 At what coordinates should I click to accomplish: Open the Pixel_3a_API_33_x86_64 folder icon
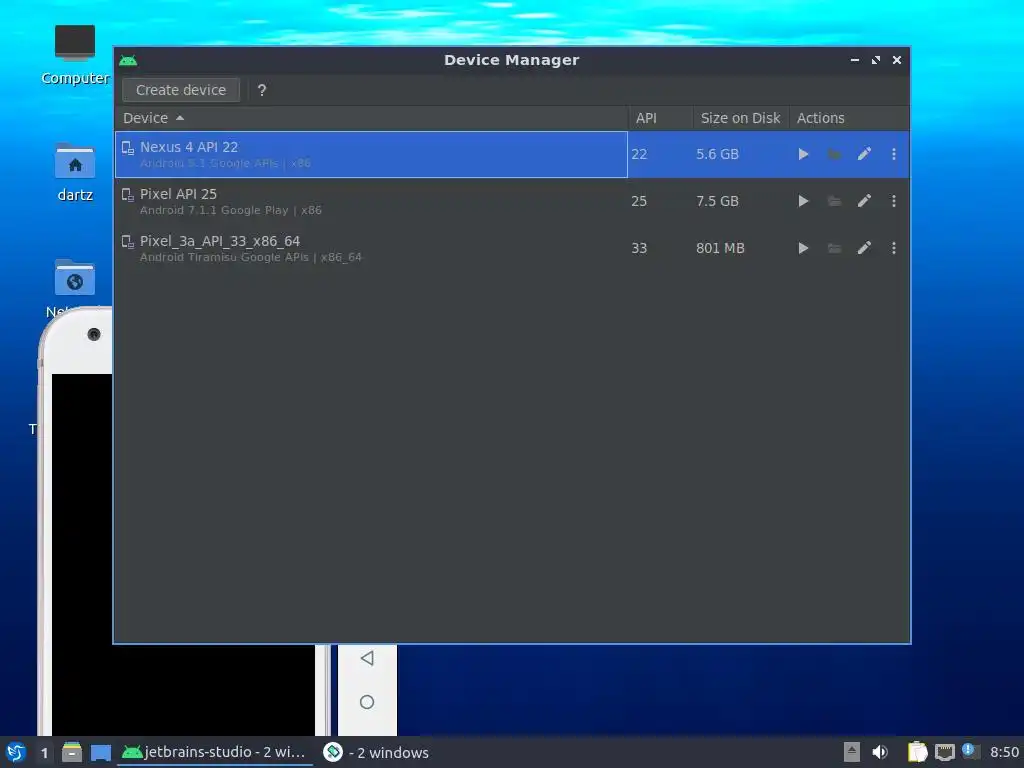(834, 248)
